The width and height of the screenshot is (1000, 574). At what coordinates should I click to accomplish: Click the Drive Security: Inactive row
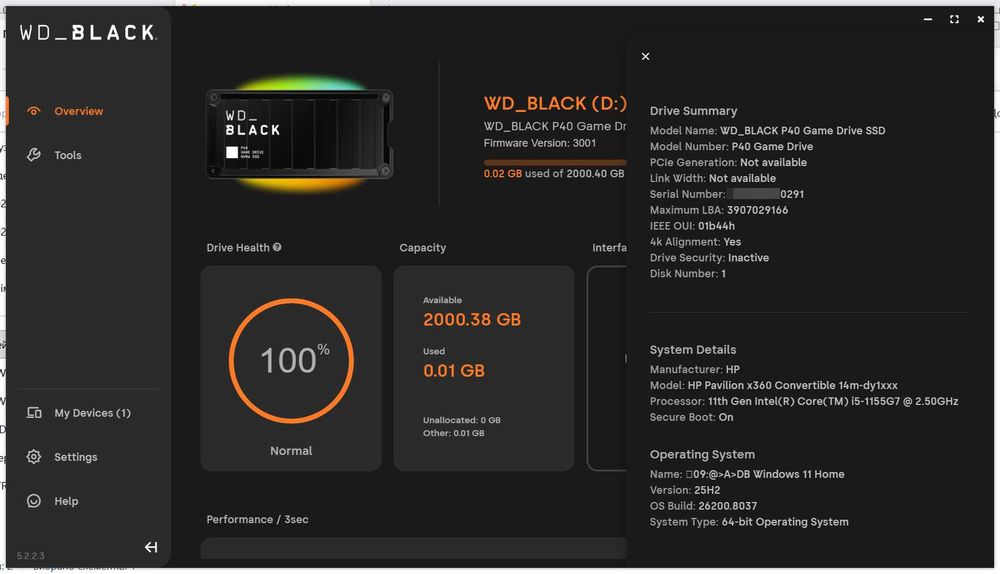709,258
